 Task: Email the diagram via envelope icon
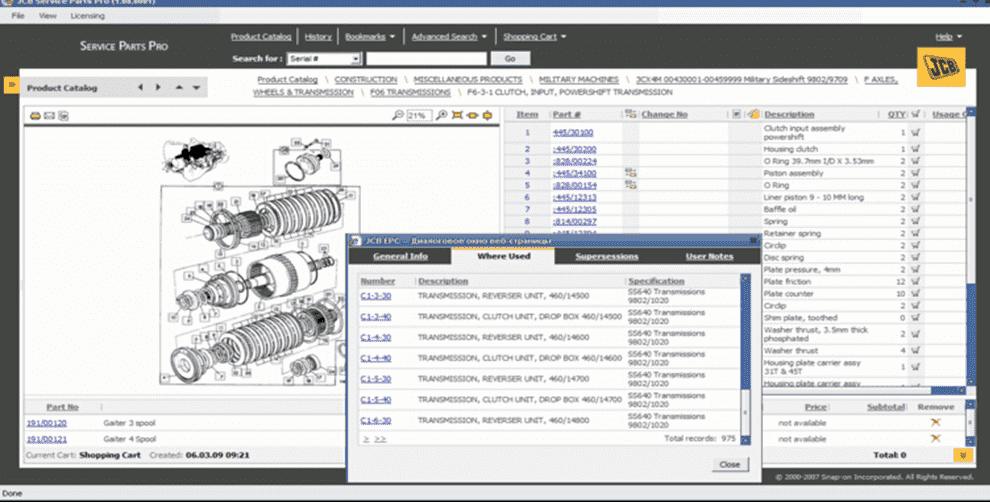[49, 115]
